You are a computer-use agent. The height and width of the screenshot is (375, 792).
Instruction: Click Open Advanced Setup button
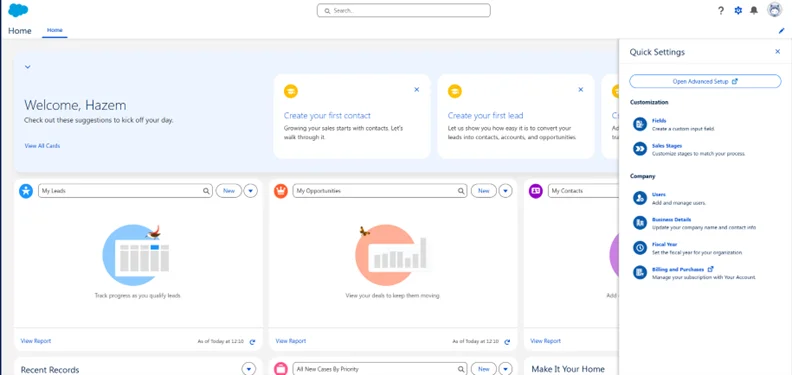click(x=705, y=81)
